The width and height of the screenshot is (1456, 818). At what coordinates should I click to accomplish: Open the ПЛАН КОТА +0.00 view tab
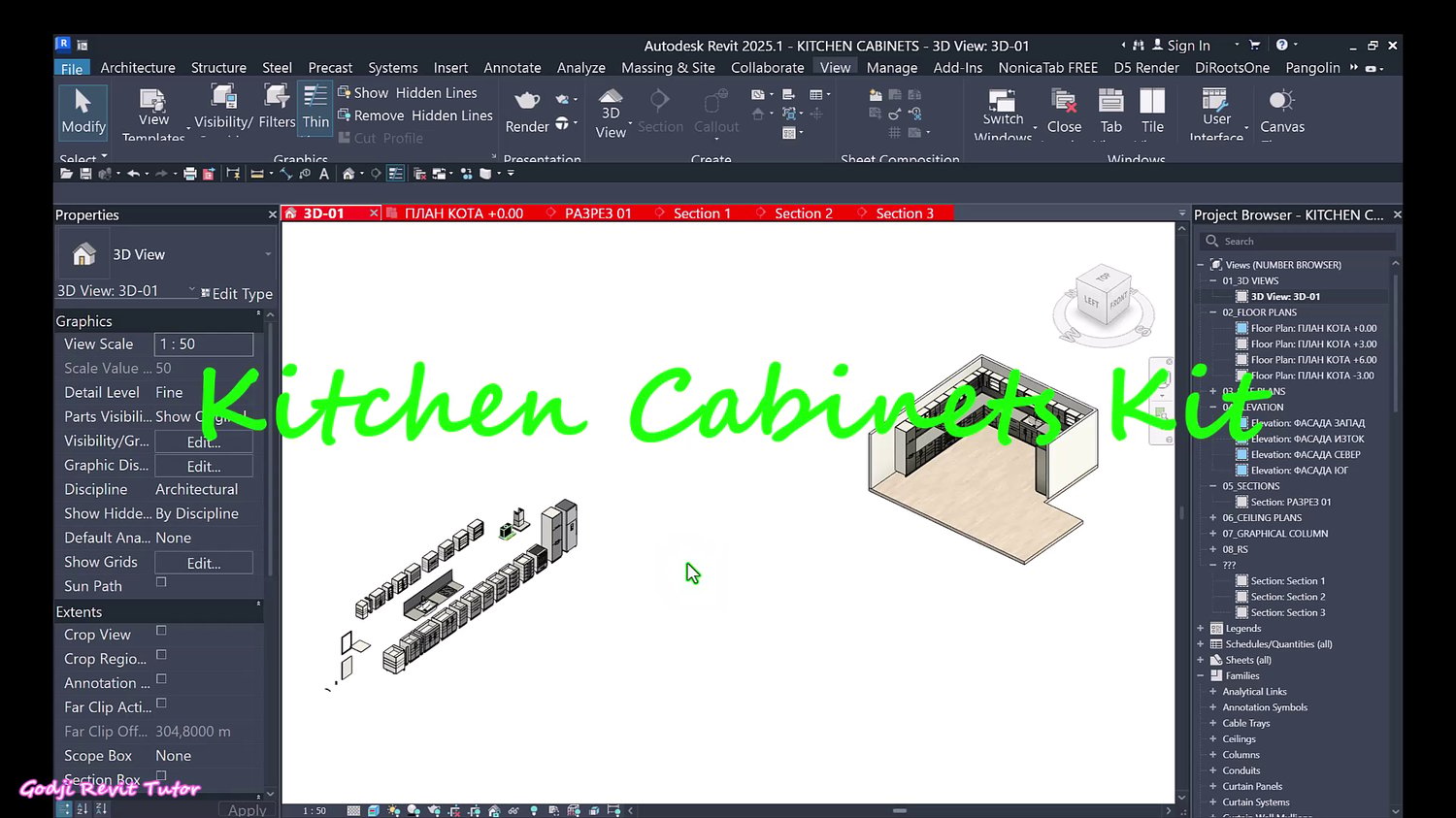point(463,213)
